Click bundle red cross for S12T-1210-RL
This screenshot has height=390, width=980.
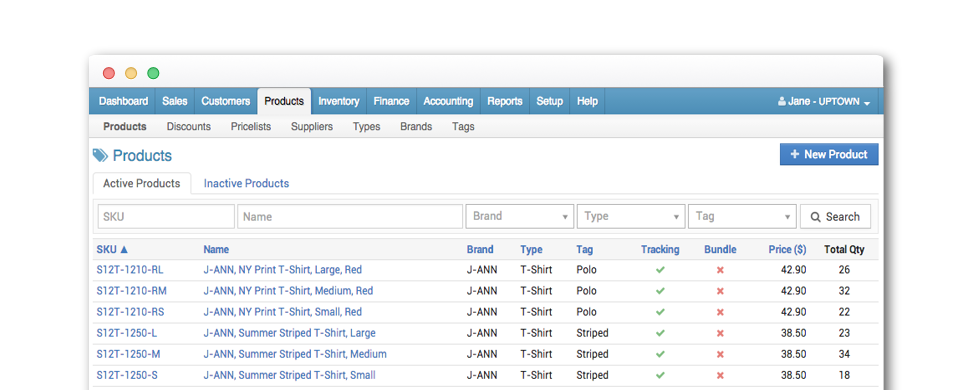pos(720,270)
